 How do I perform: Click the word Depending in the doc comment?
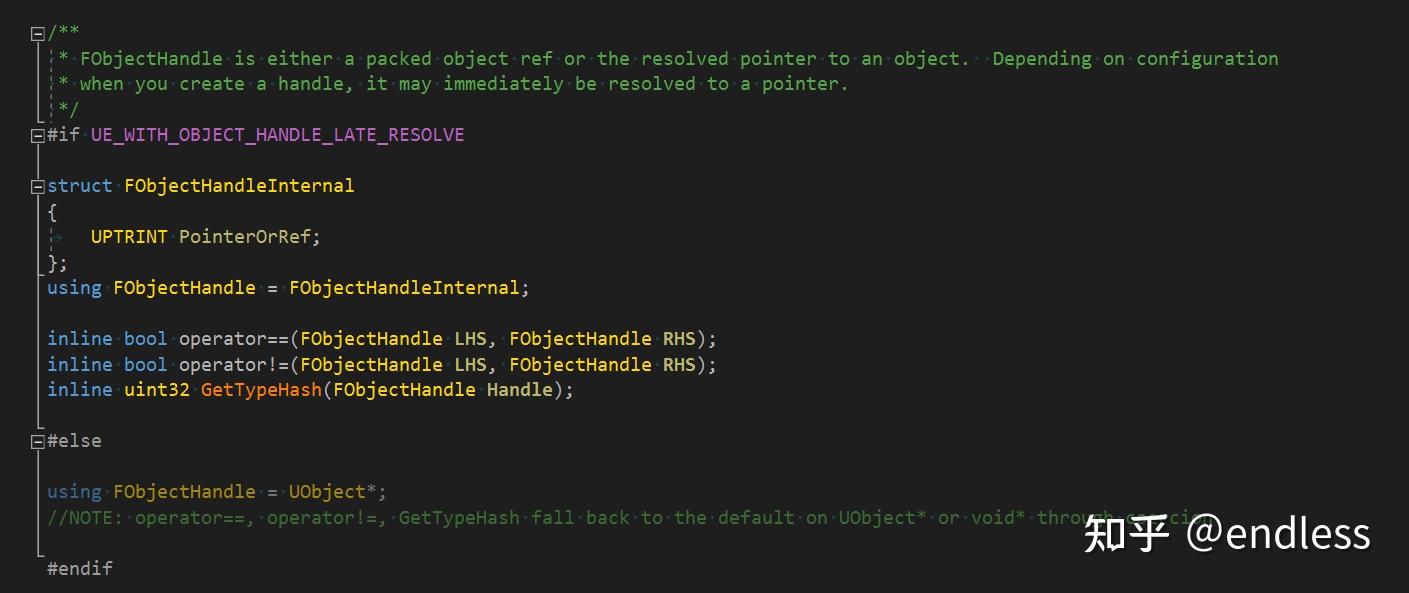[x=1041, y=58]
